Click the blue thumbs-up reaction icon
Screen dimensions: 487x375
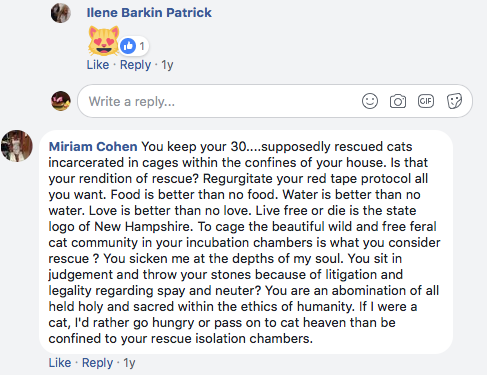128,46
